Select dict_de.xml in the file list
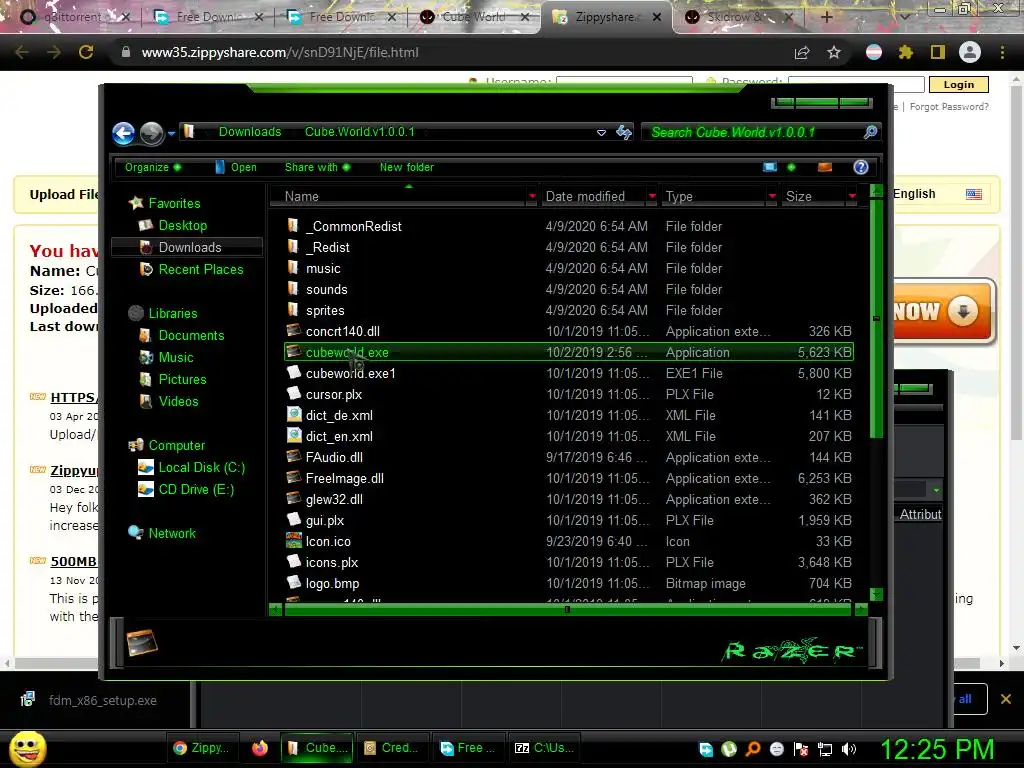Viewport: 1024px width, 768px height. tap(339, 415)
